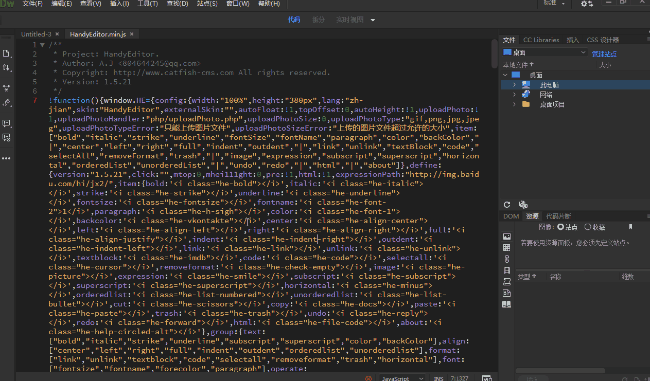Click the get/put files arrows icon
This screenshot has height=381, width=650.
[6, 68]
